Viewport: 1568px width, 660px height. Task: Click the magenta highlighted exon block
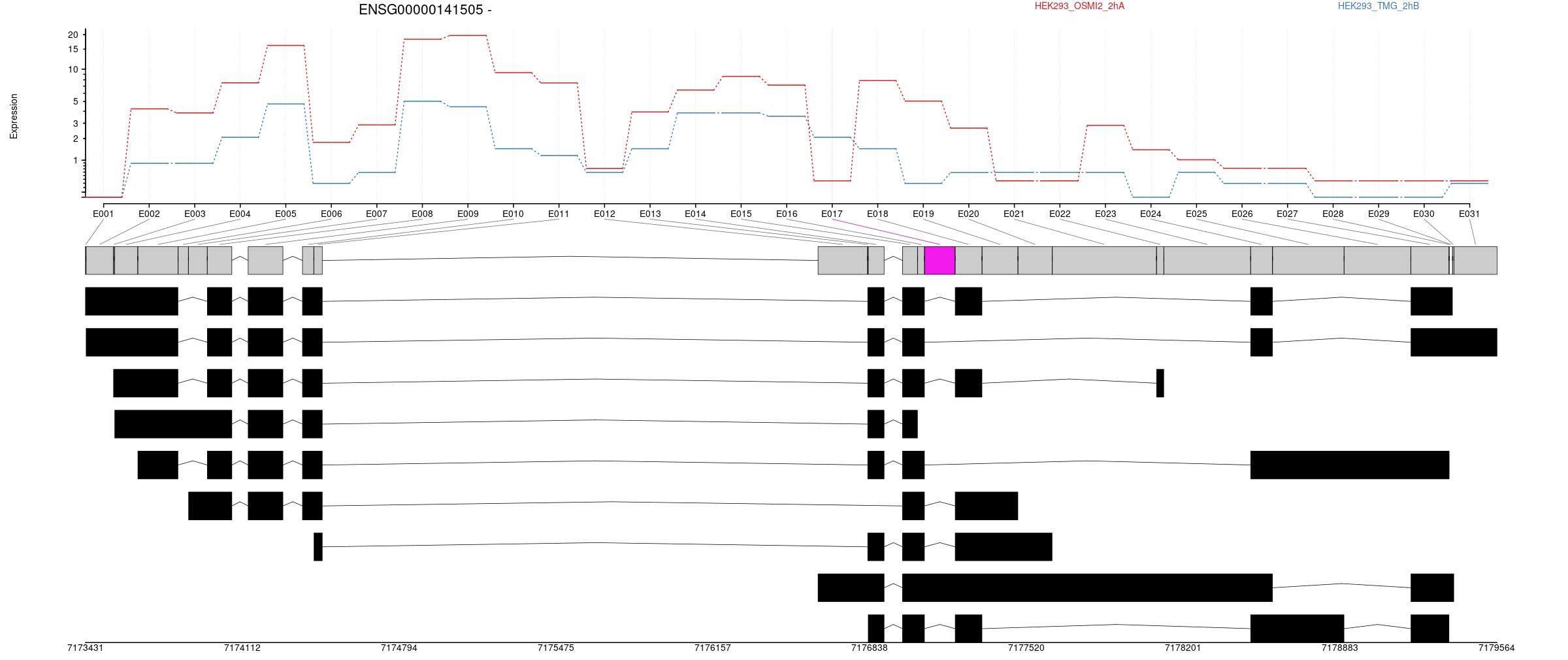pyautogui.click(x=939, y=260)
